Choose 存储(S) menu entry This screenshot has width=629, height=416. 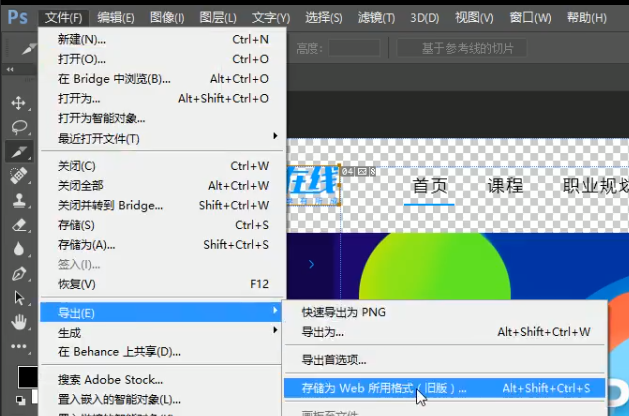click(x=162, y=225)
